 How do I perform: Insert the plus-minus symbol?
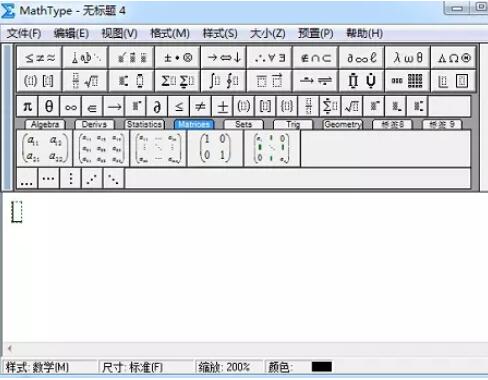tap(223, 107)
